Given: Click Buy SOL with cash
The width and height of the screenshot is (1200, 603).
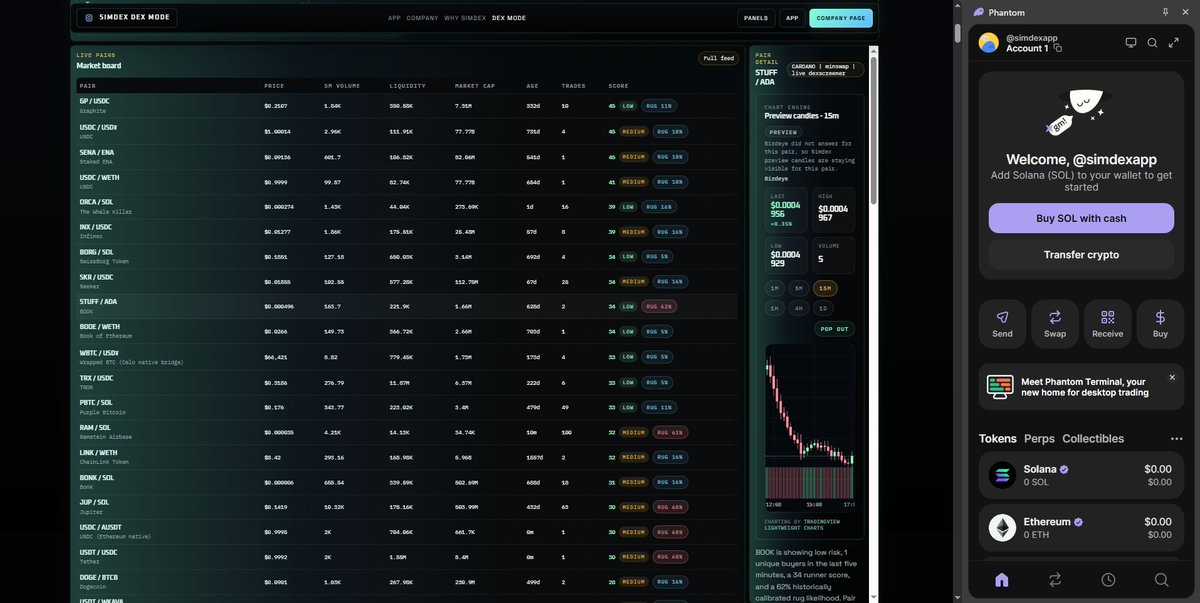Looking at the screenshot, I should [1081, 218].
